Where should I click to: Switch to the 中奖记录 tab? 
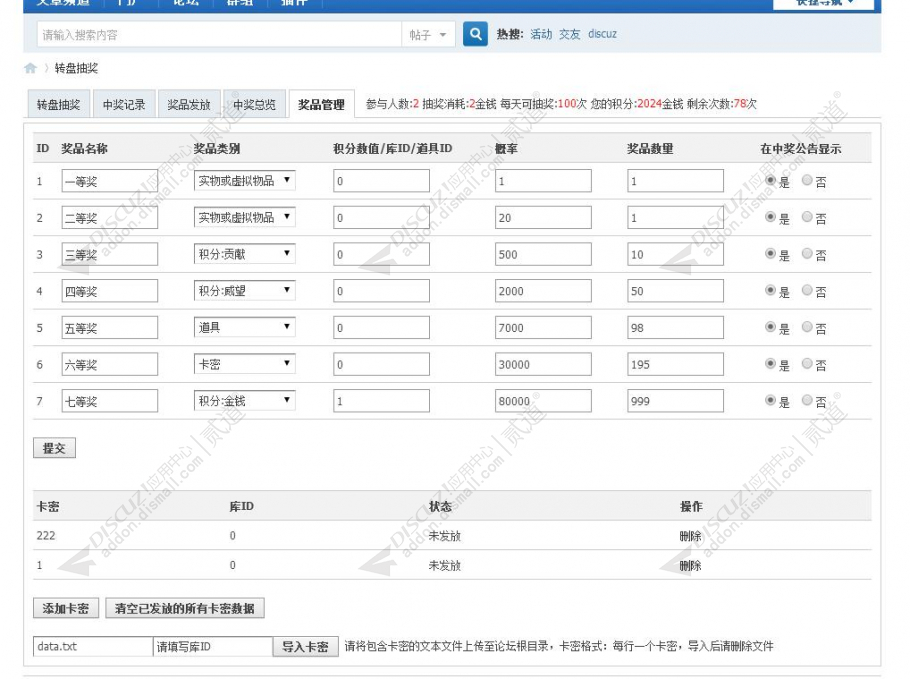click(x=124, y=104)
